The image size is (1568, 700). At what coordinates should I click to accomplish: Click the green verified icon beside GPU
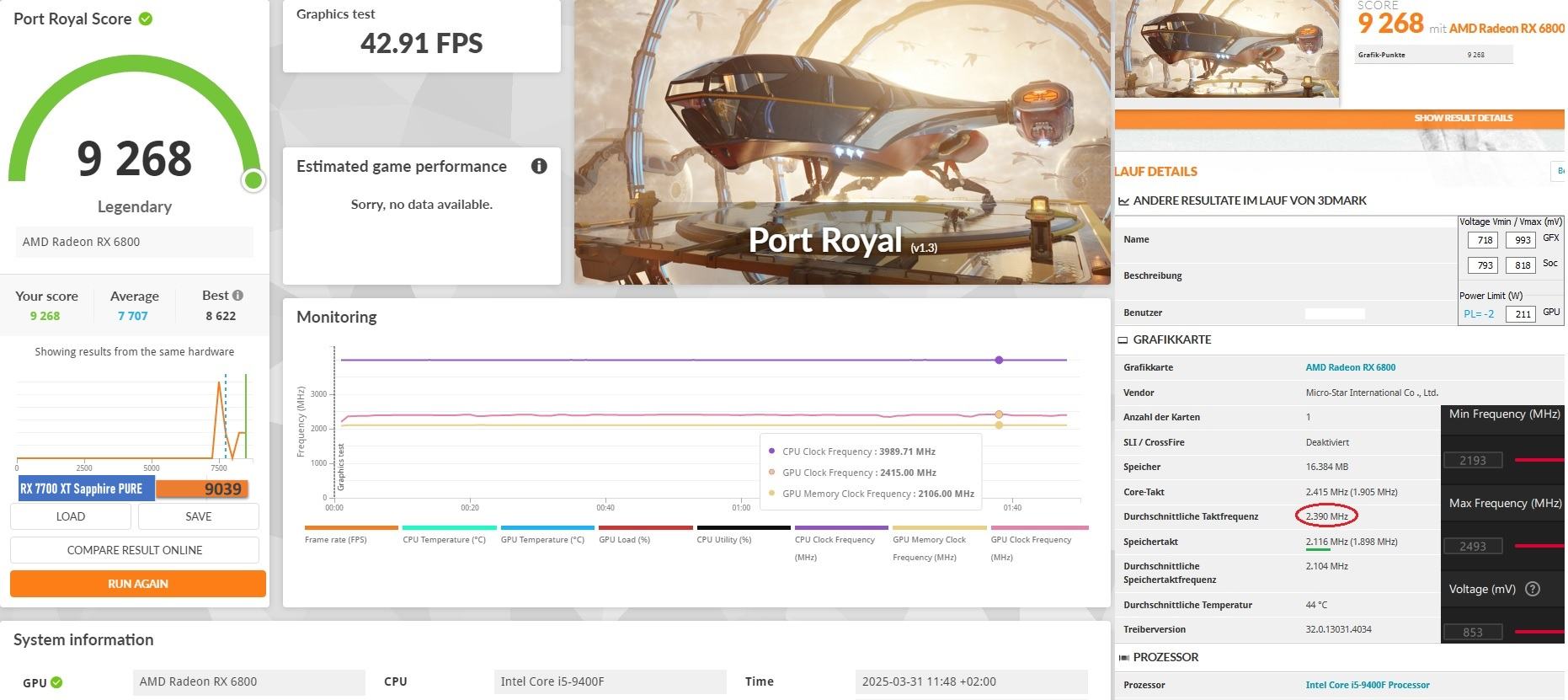(56, 682)
